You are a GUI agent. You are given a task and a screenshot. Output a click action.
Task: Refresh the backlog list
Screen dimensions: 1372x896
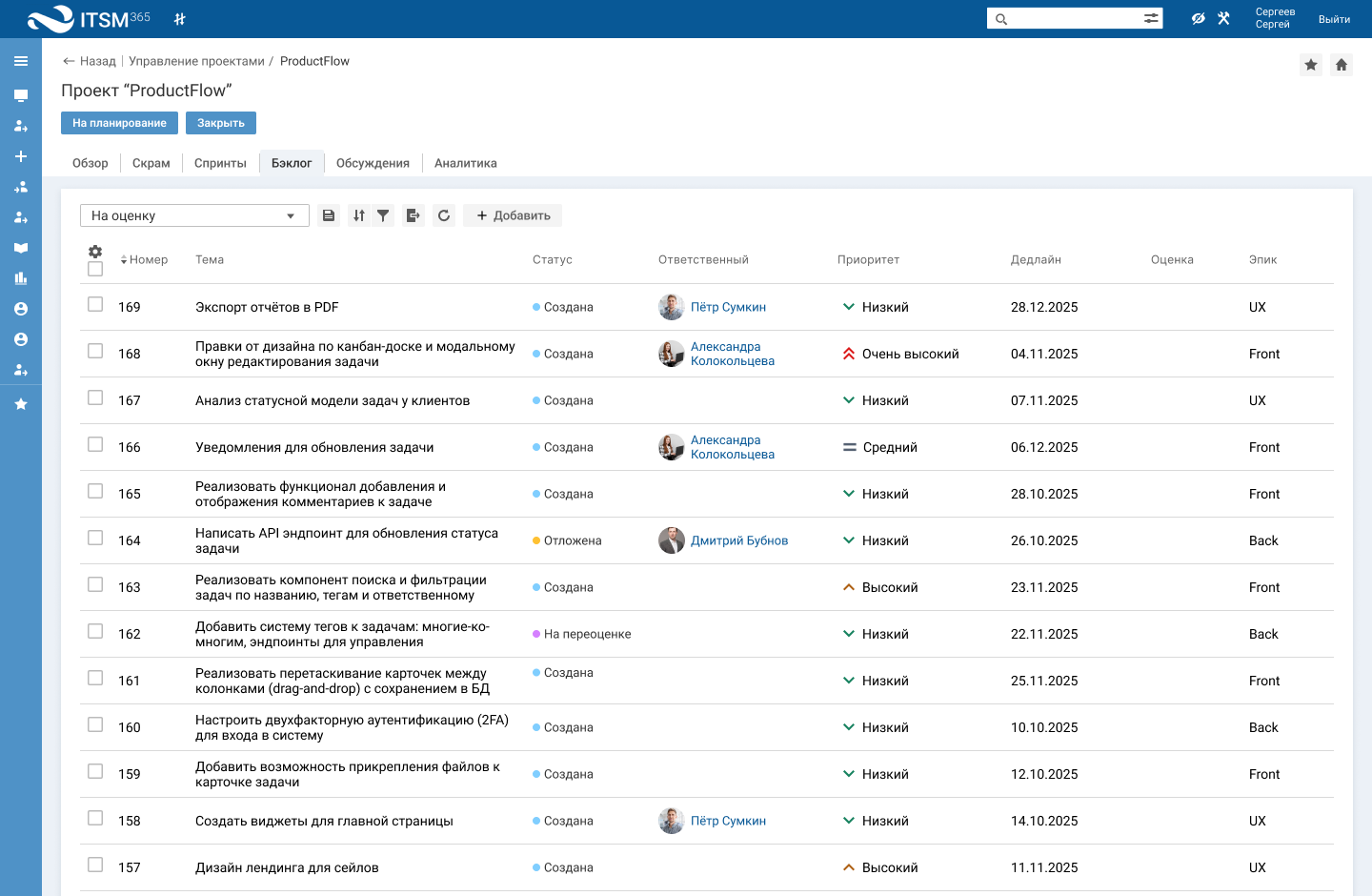coord(444,215)
